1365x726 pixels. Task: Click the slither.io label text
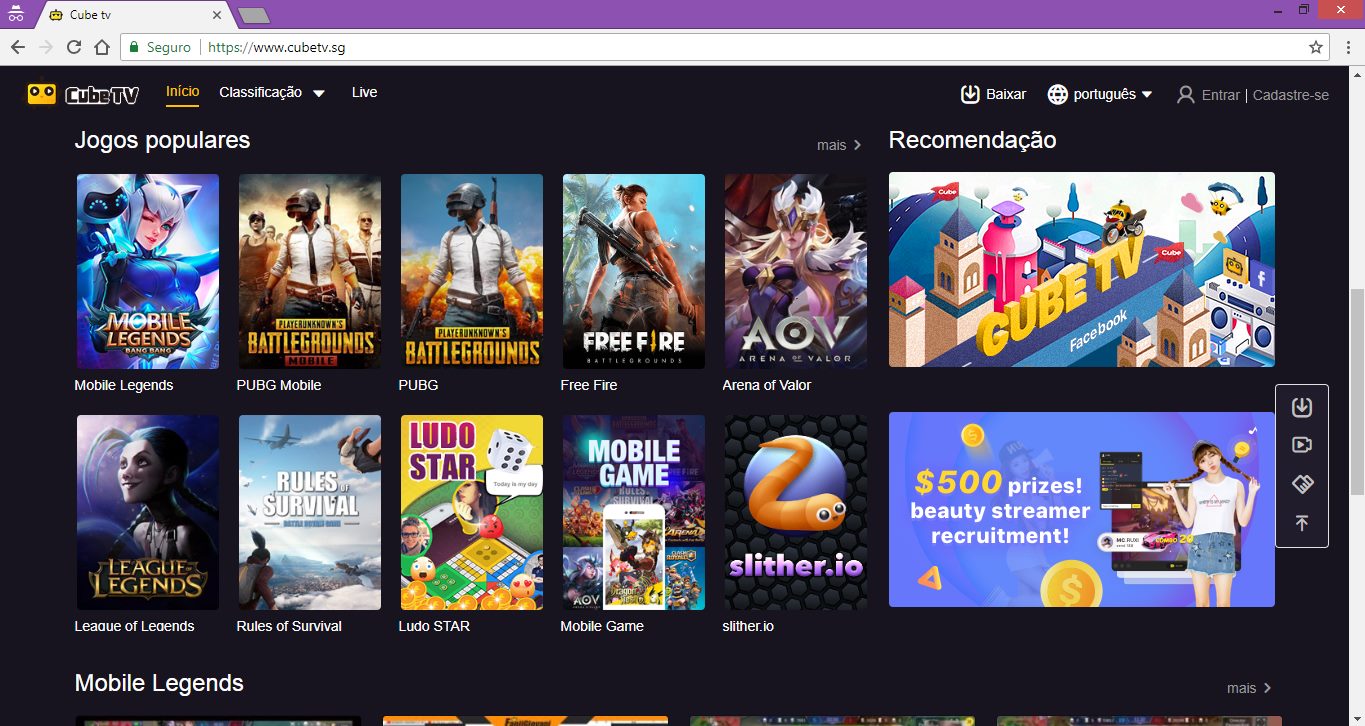[x=748, y=626]
